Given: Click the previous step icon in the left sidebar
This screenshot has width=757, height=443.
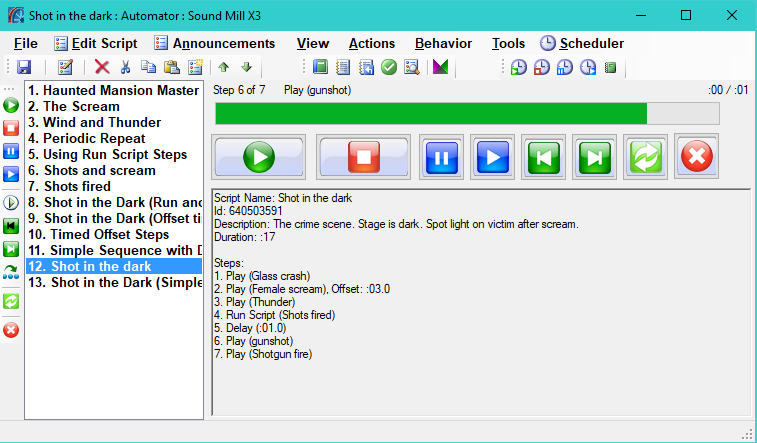Looking at the screenshot, I should (11, 226).
